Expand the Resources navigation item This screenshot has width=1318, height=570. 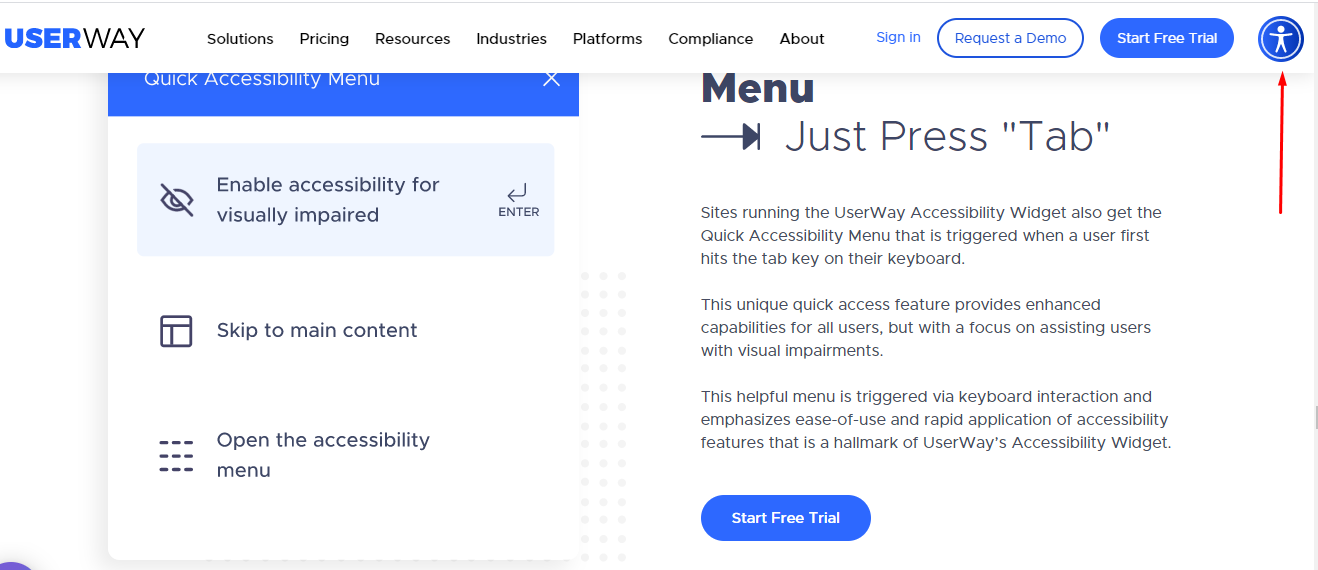coord(412,39)
